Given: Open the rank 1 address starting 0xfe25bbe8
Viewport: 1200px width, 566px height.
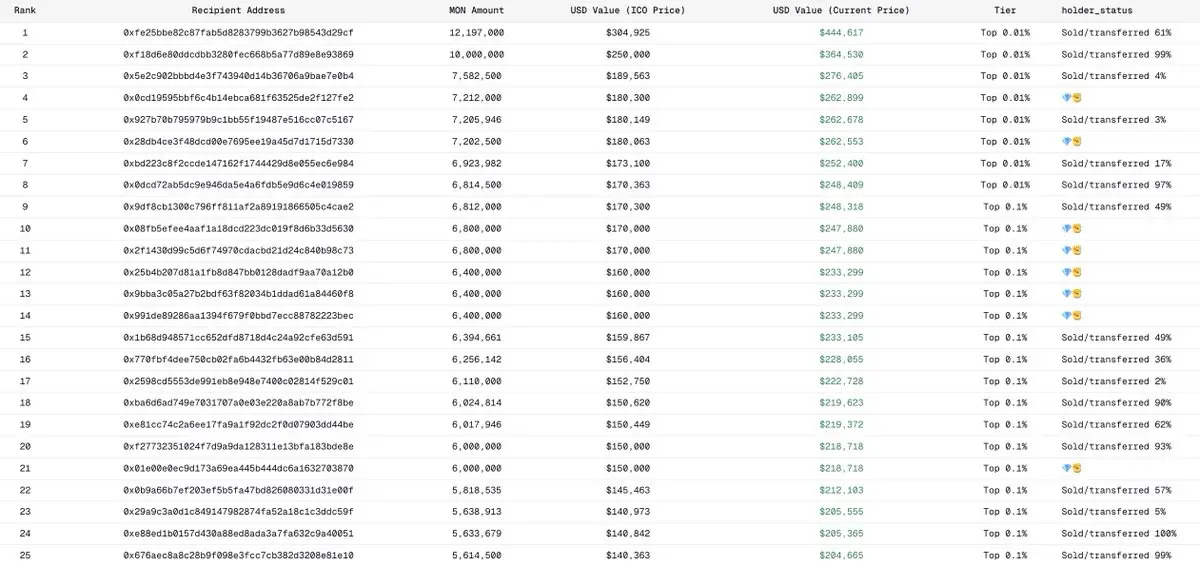Looking at the screenshot, I should pos(238,33).
